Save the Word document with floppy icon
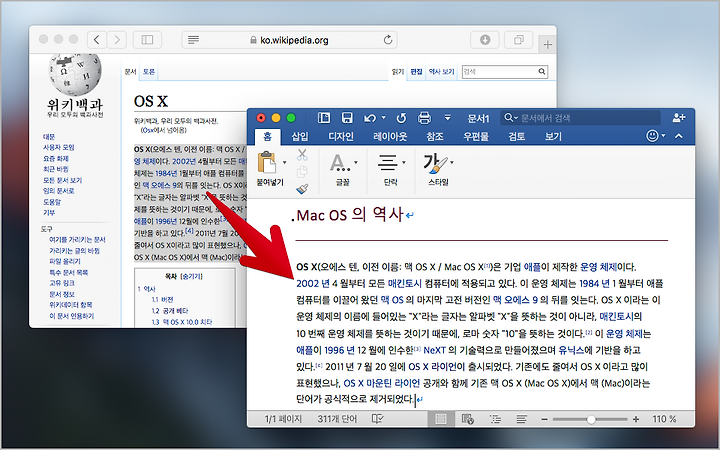Image resolution: width=720 pixels, height=450 pixels. [347, 118]
